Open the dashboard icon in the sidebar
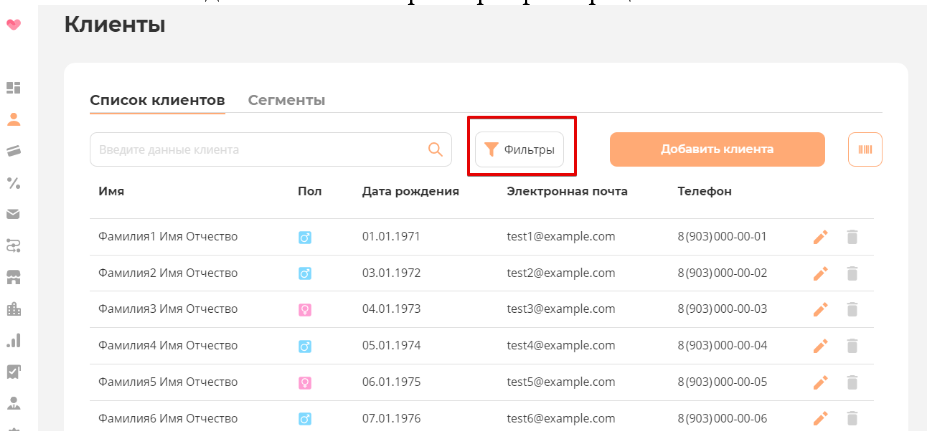The height and width of the screenshot is (431, 935). coord(14,88)
